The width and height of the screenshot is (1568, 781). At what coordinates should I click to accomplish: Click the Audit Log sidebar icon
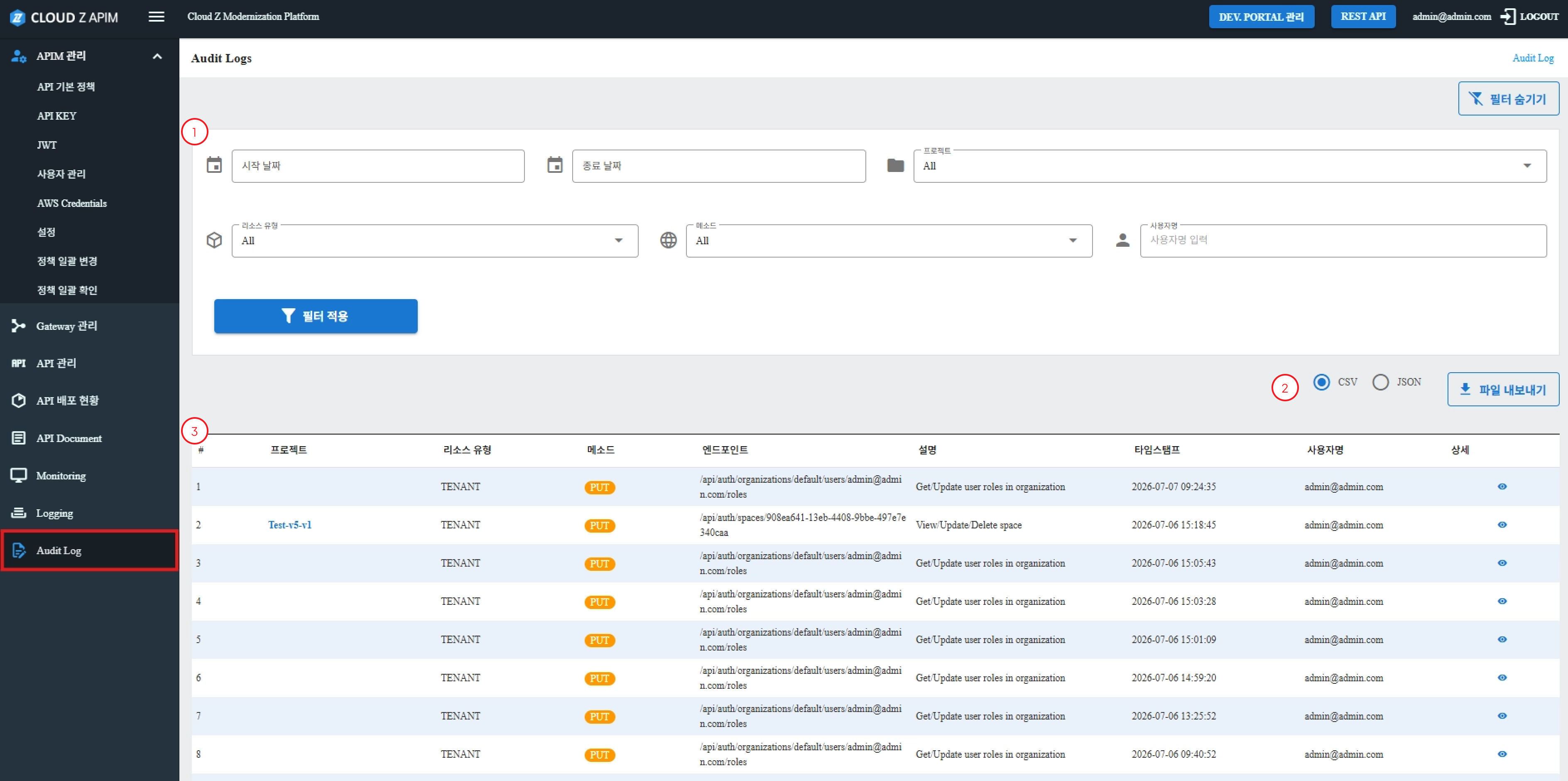[x=18, y=550]
